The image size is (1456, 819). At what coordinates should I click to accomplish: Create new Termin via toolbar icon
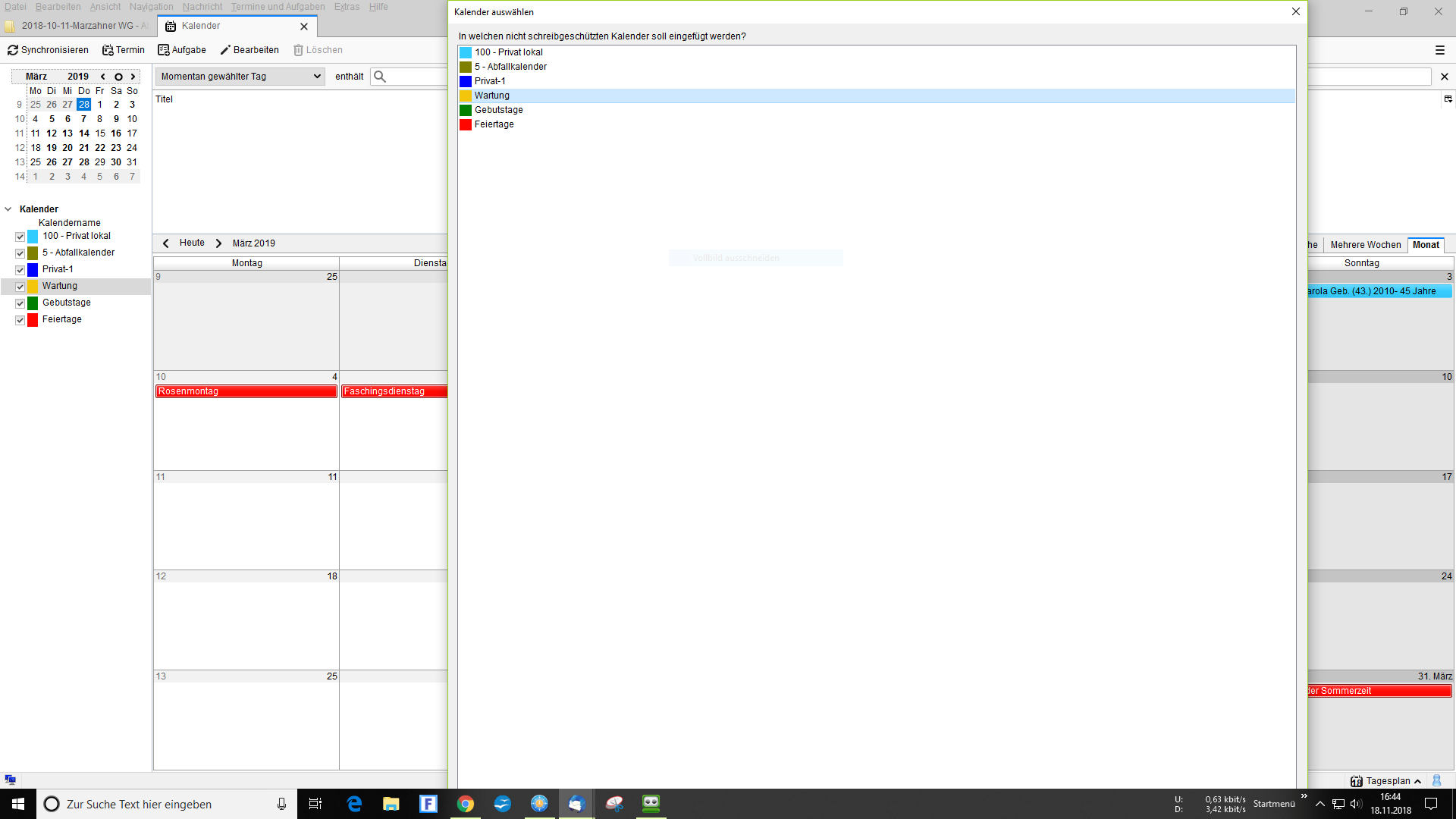pyautogui.click(x=108, y=50)
